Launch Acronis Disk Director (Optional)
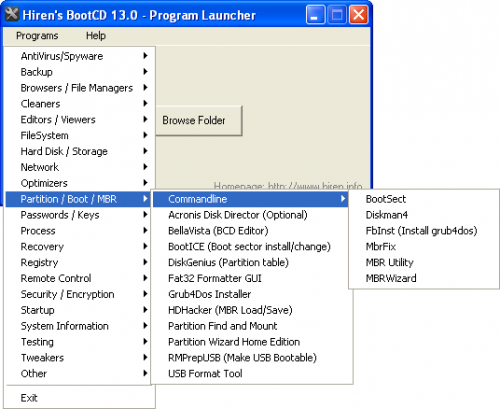This screenshot has width=500, height=409. tap(252, 215)
